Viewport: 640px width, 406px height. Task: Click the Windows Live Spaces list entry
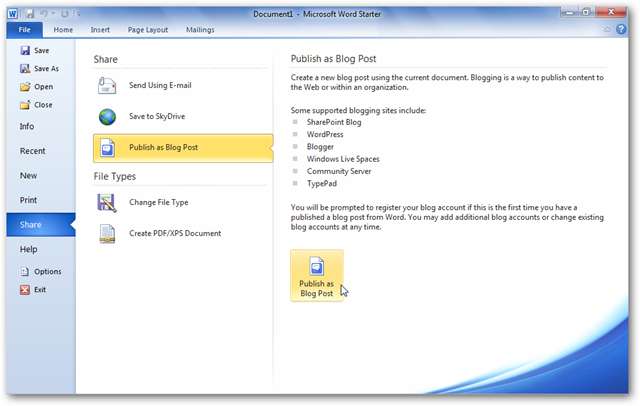coord(343,159)
